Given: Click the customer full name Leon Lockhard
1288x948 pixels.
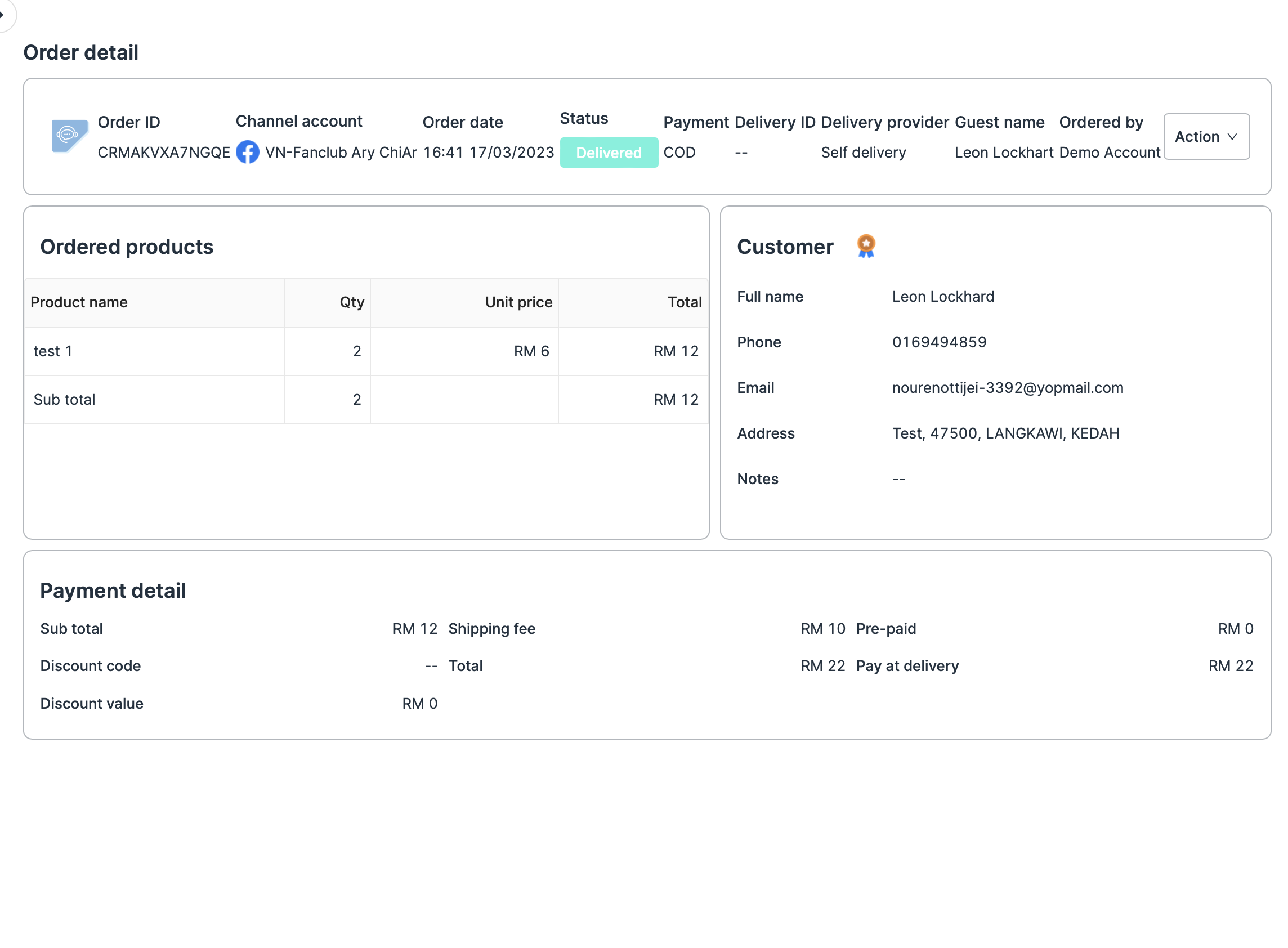Looking at the screenshot, I should [x=942, y=297].
